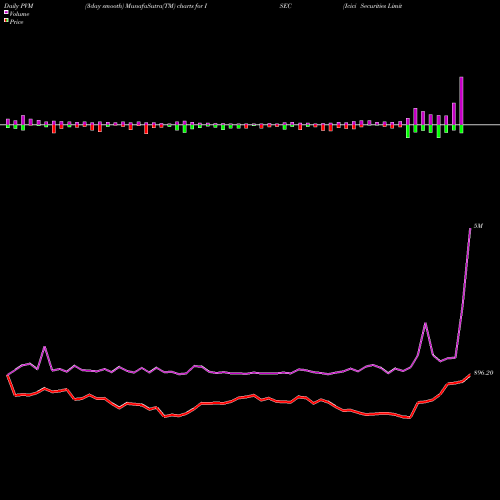The height and width of the screenshot is (500, 500).
Task: Click the end point of the red price line
Action: [470, 375]
